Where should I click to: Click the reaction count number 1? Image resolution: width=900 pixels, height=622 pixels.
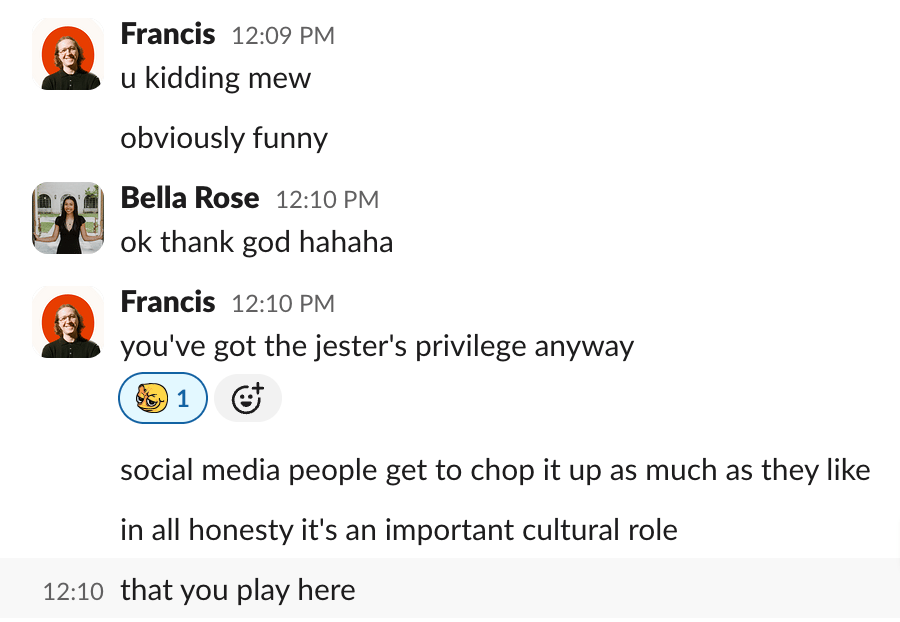[x=183, y=398]
